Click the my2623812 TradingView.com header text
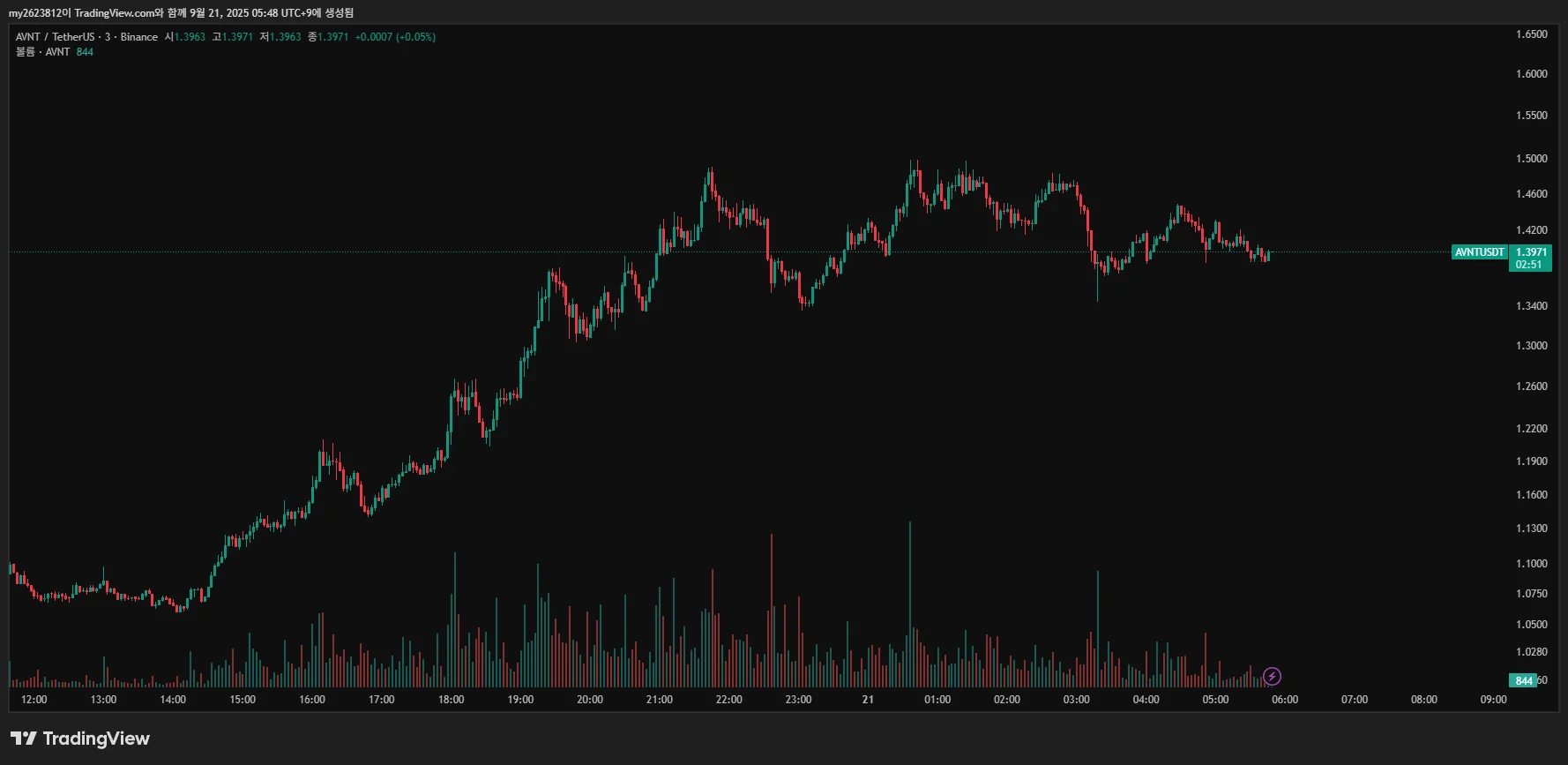Viewport: 1568px width, 765px height. [181, 13]
